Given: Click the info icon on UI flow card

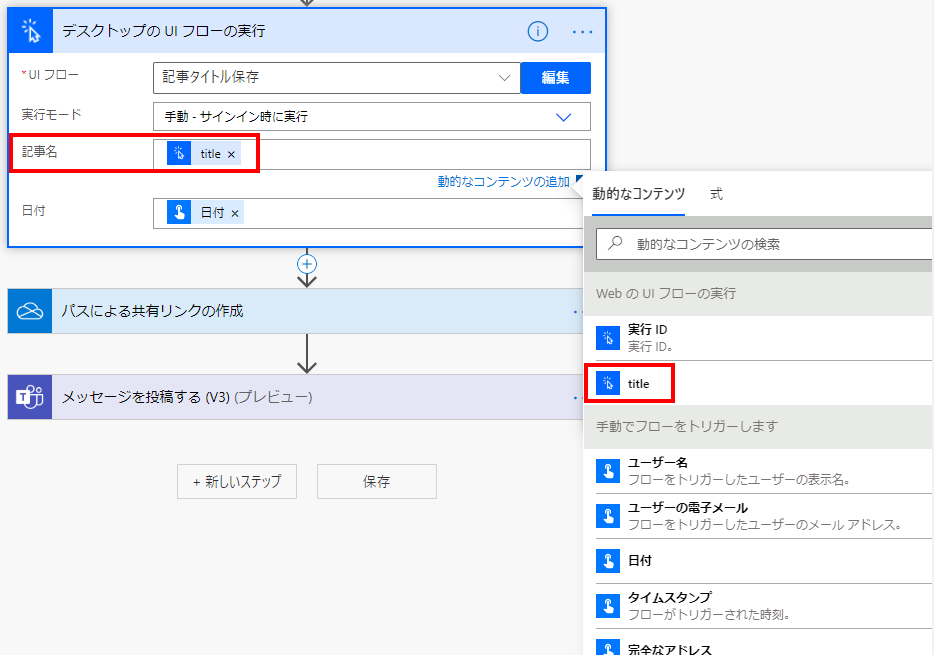Looking at the screenshot, I should [537, 31].
